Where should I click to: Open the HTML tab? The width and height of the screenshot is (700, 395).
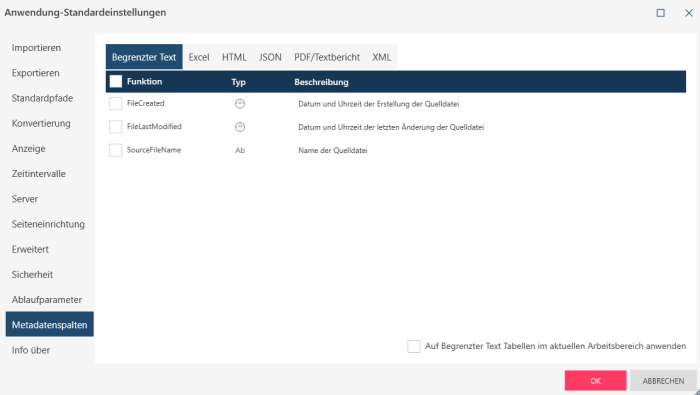pyautogui.click(x=234, y=57)
